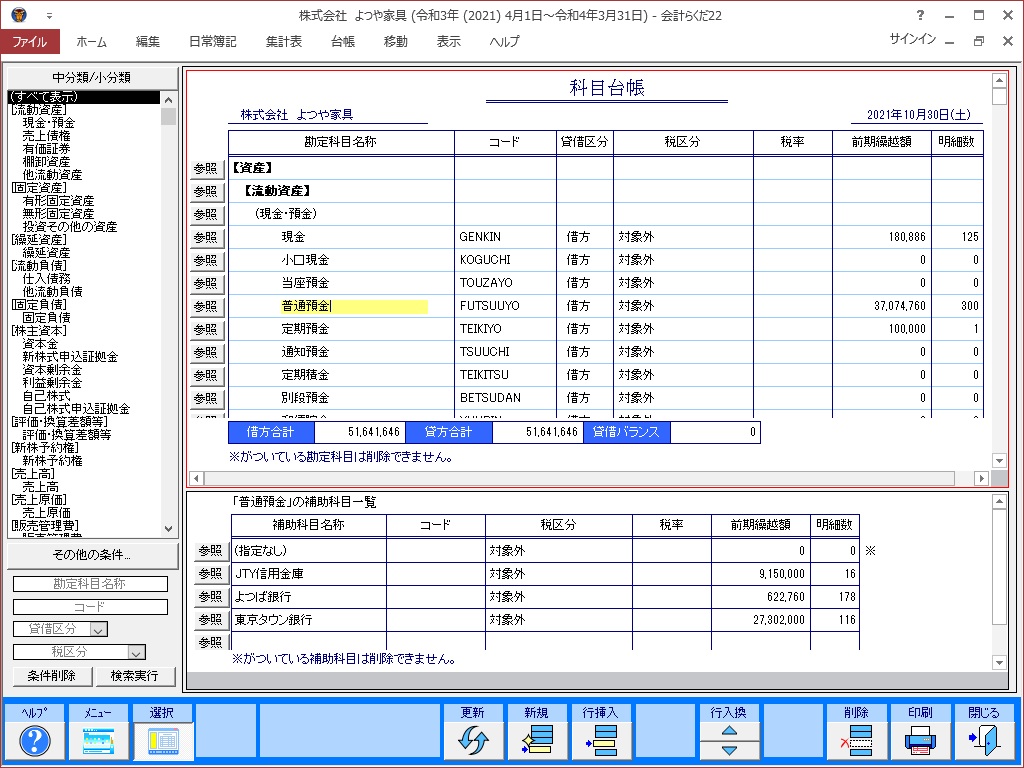The image size is (1024, 768).
Task: Open the 集計表 menu
Action: point(284,41)
